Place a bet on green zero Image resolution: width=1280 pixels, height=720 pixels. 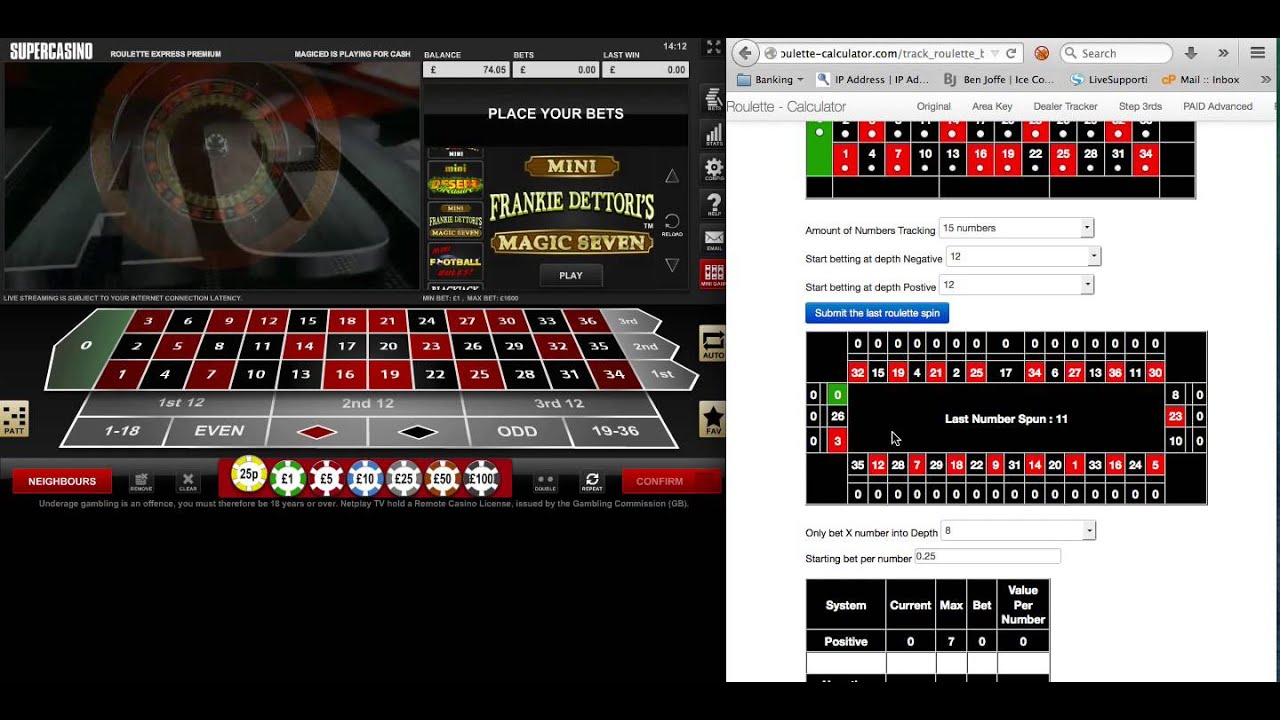click(x=87, y=346)
